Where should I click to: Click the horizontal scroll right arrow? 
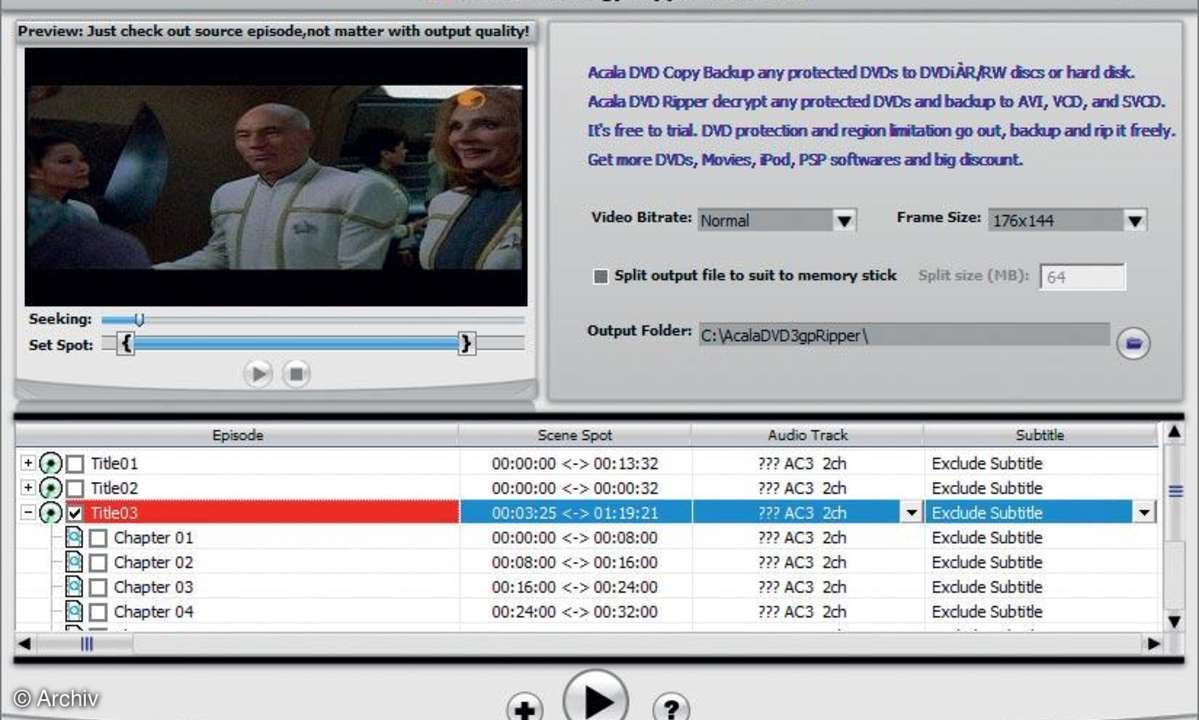point(1153,644)
